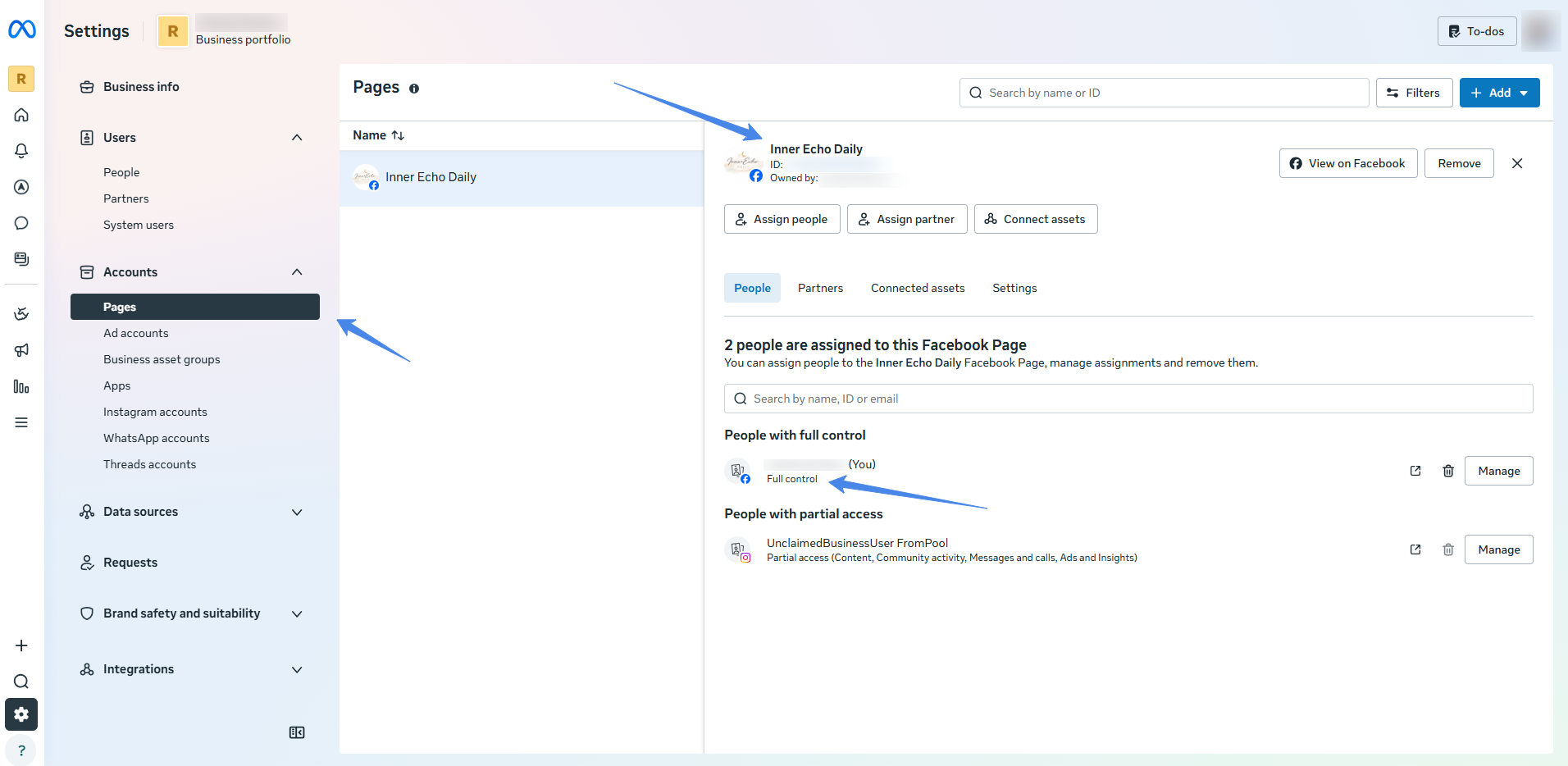Collapse the Users section
Viewport: 1568px width, 766px height.
tap(297, 138)
